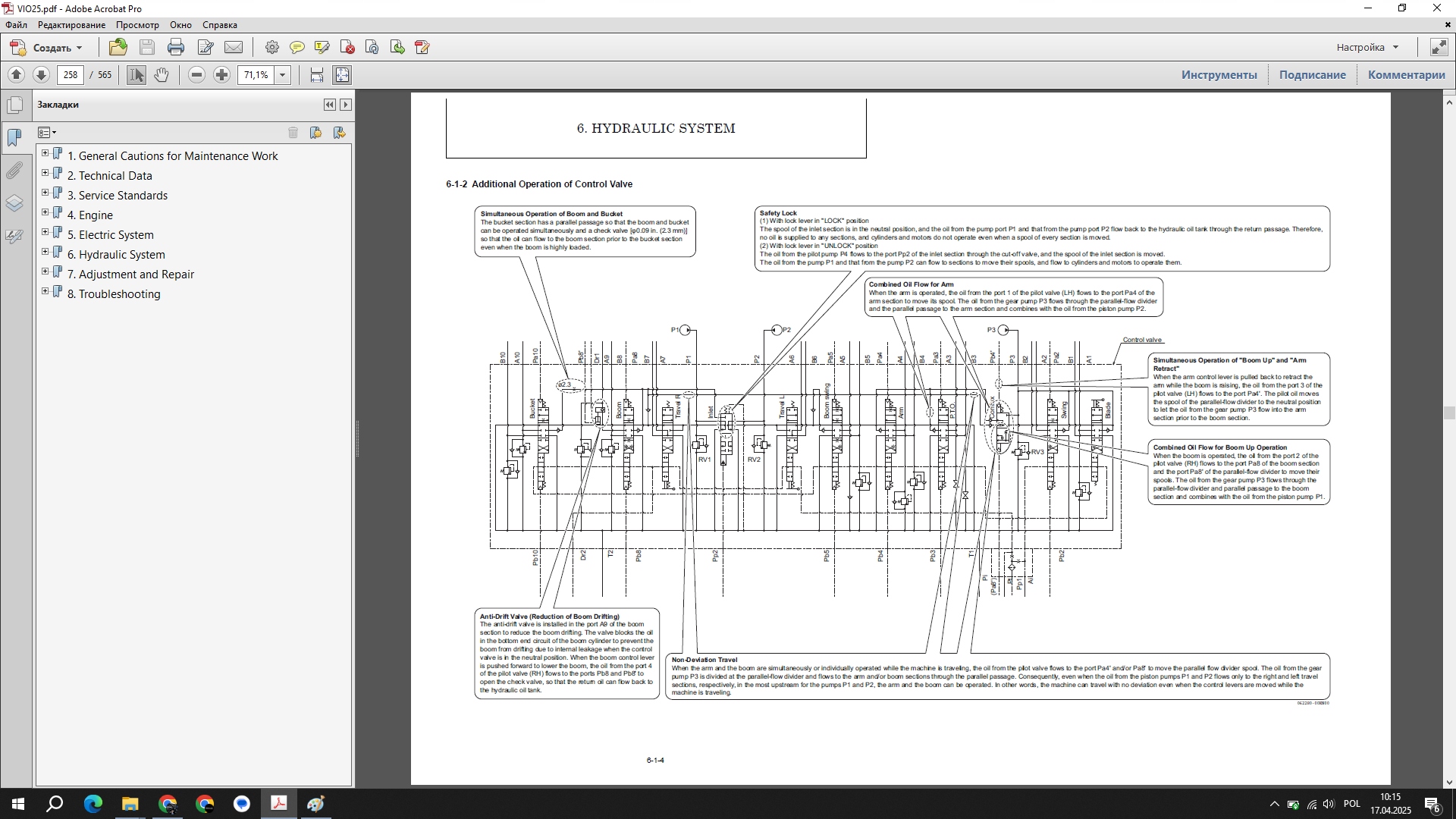Toggle fit one full page view
This screenshot has height=819, width=1456.
342,75
